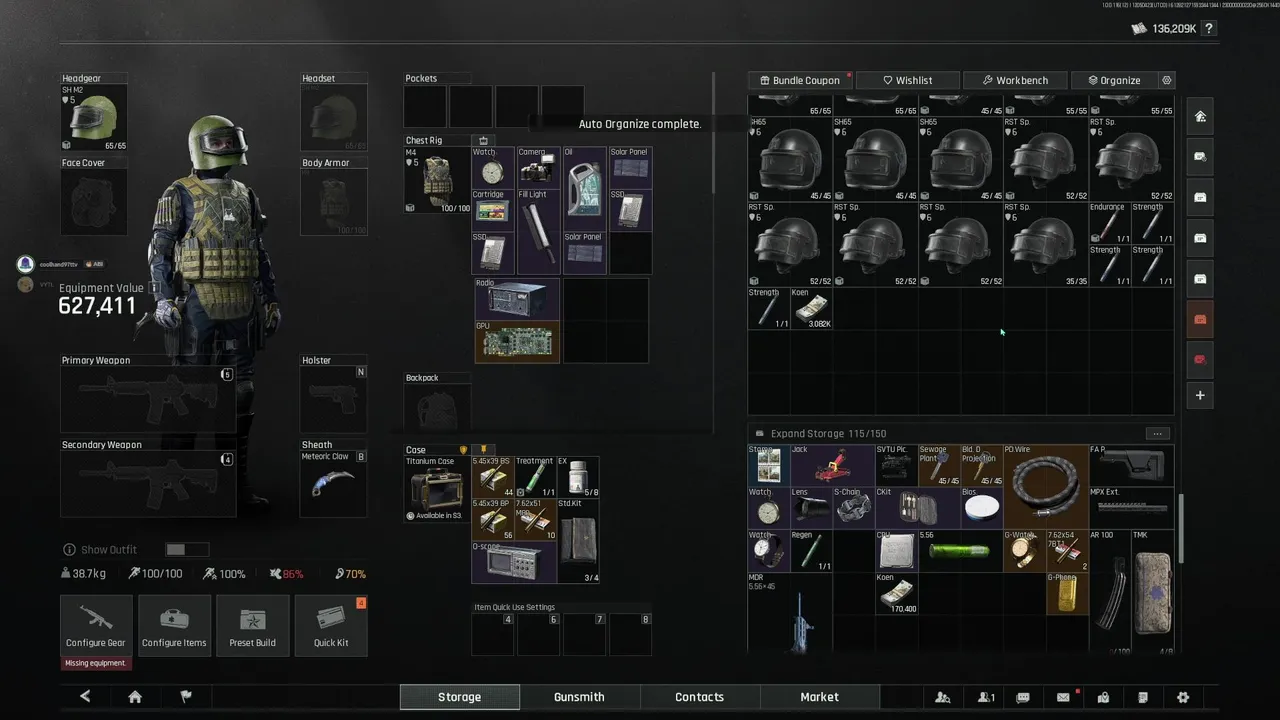Open Configure Items

click(x=174, y=625)
